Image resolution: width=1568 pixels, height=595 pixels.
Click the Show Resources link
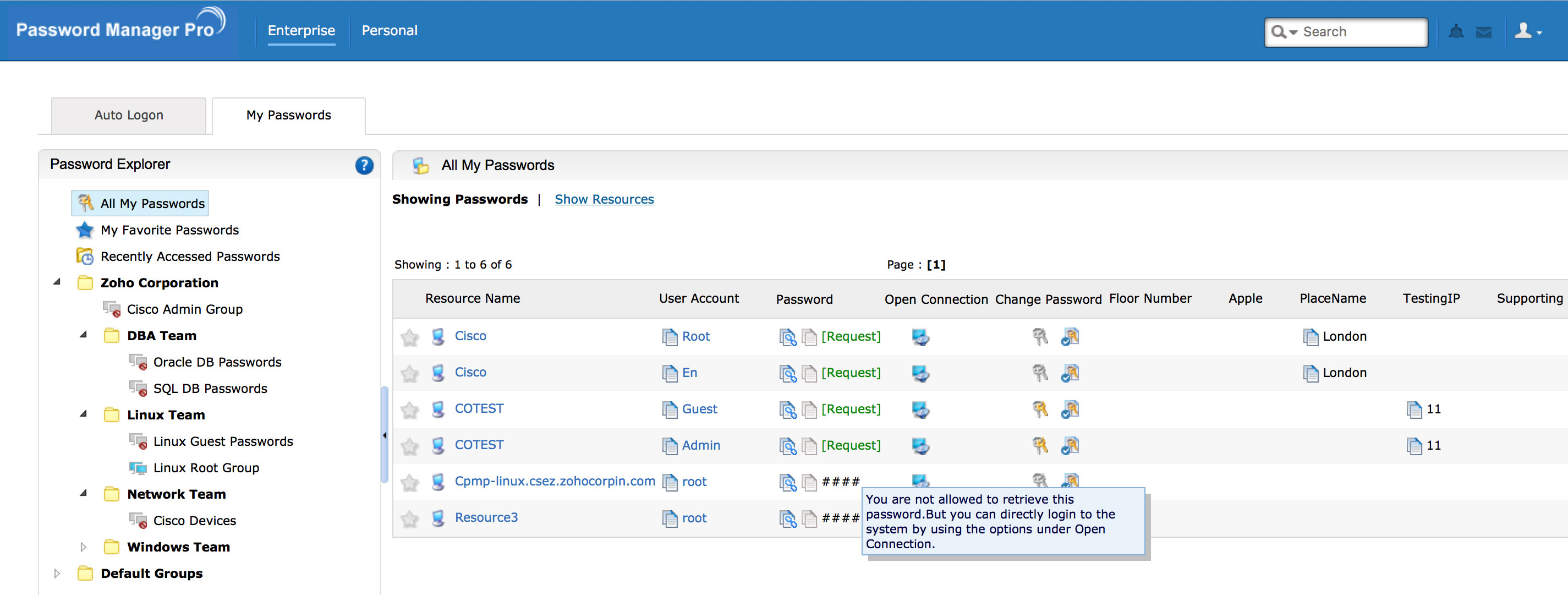tap(604, 199)
